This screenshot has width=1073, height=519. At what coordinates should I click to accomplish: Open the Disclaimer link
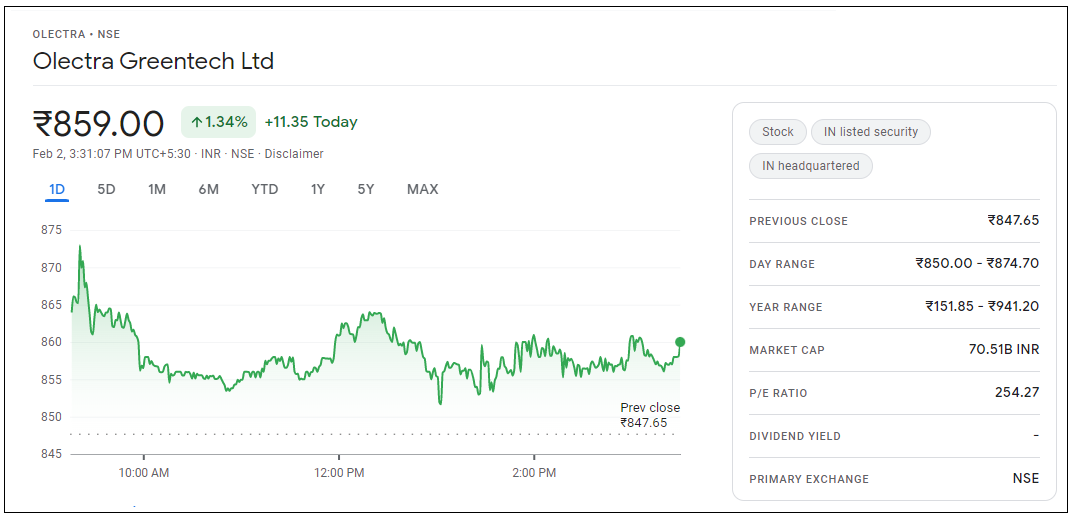(x=292, y=154)
